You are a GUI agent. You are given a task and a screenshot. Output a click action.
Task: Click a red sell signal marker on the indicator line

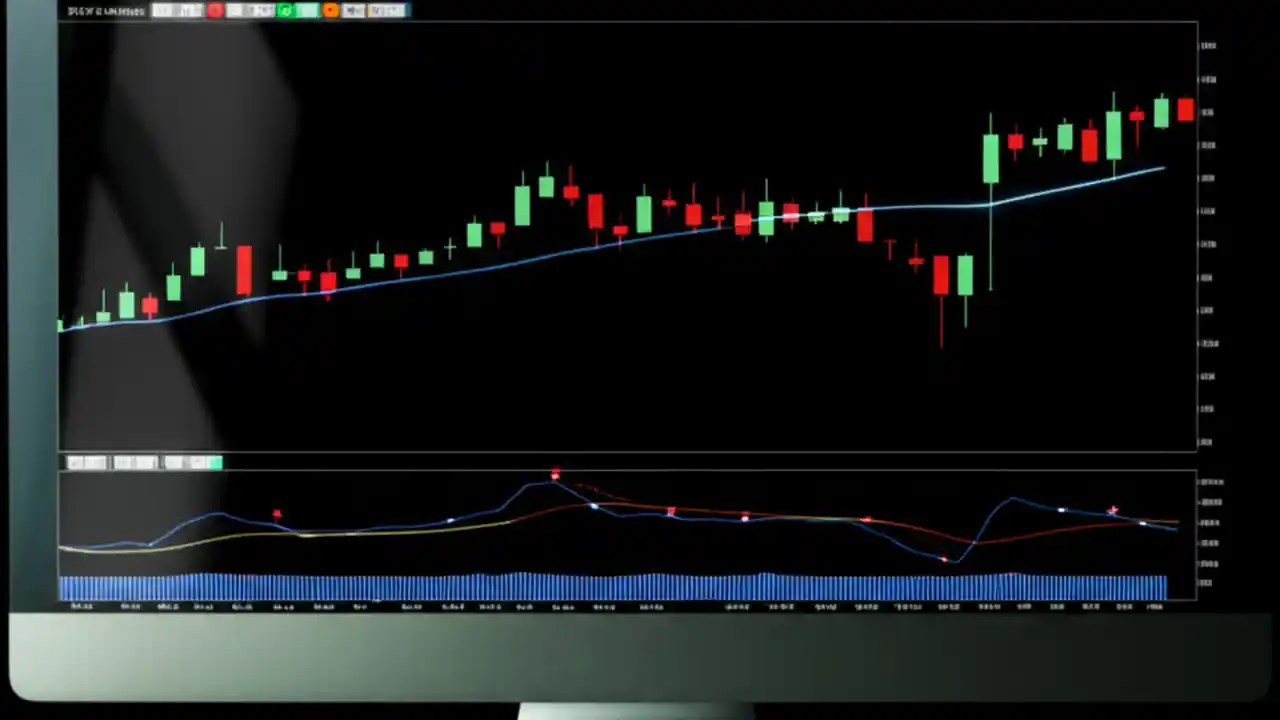coord(555,475)
